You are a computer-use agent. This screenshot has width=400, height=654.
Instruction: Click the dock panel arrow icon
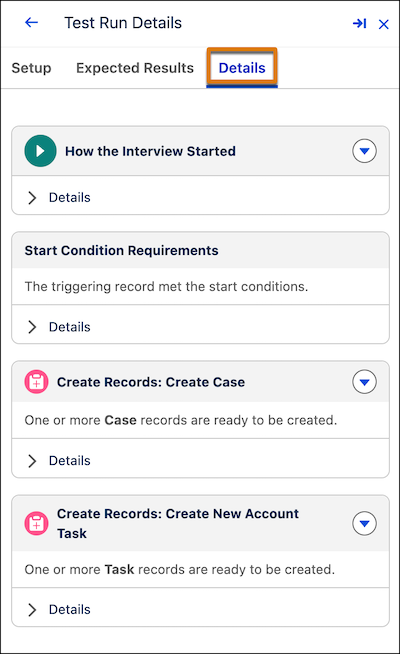pyautogui.click(x=359, y=23)
